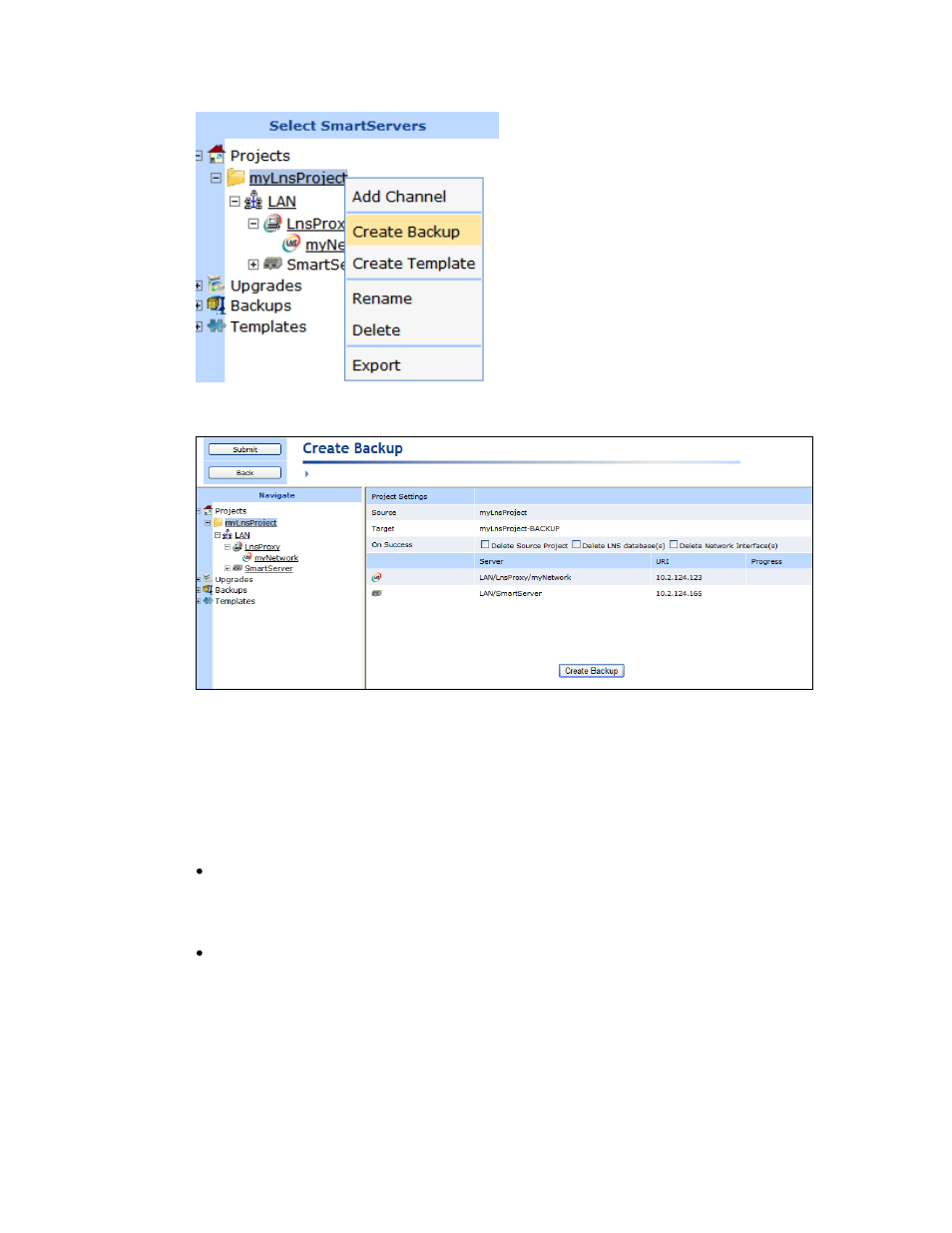Viewport: 952px width, 1233px height.
Task: Select Backups label in Navigate panel
Action: pyautogui.click(x=231, y=590)
